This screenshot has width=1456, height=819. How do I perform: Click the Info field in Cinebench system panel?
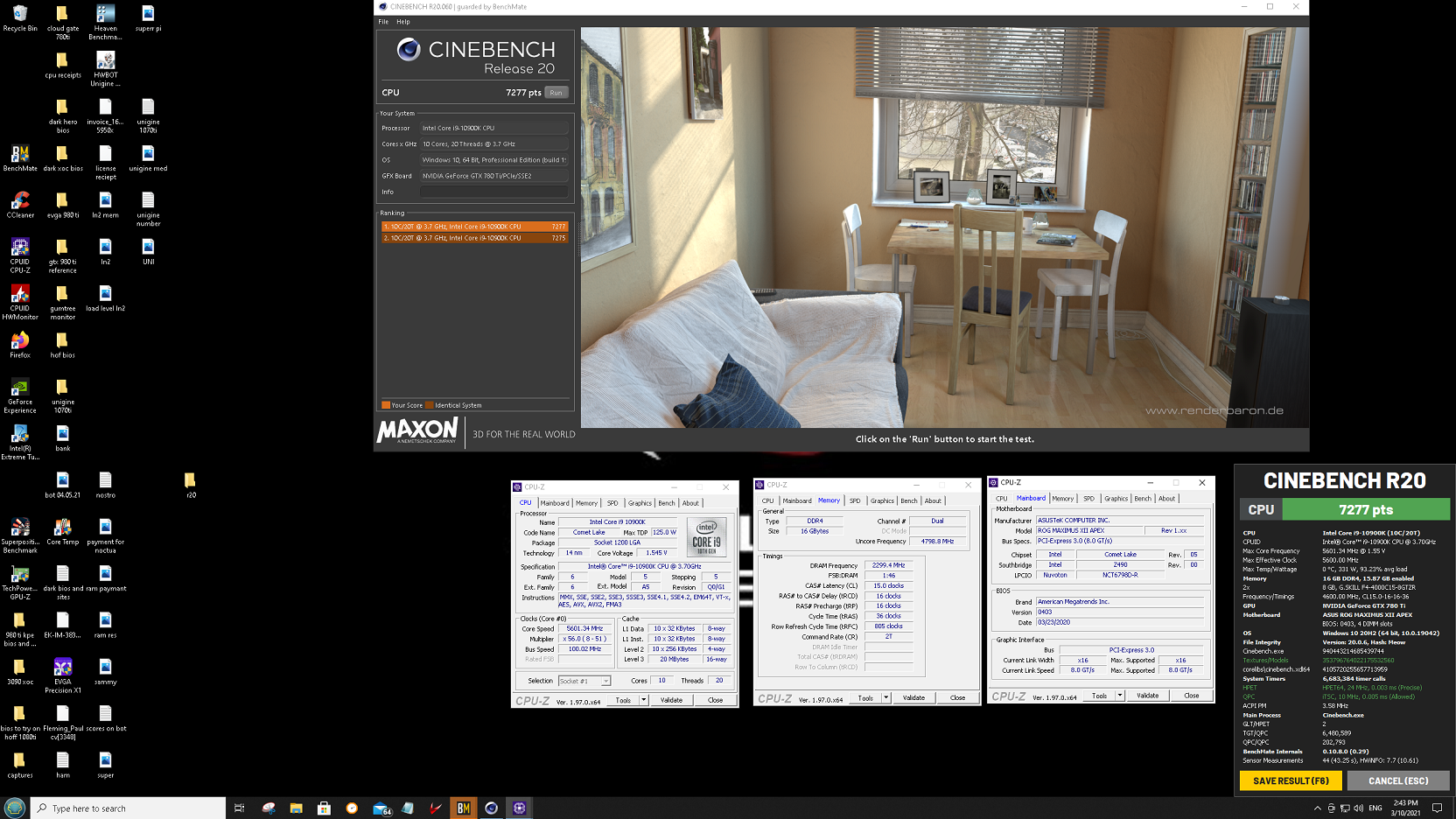(x=494, y=192)
